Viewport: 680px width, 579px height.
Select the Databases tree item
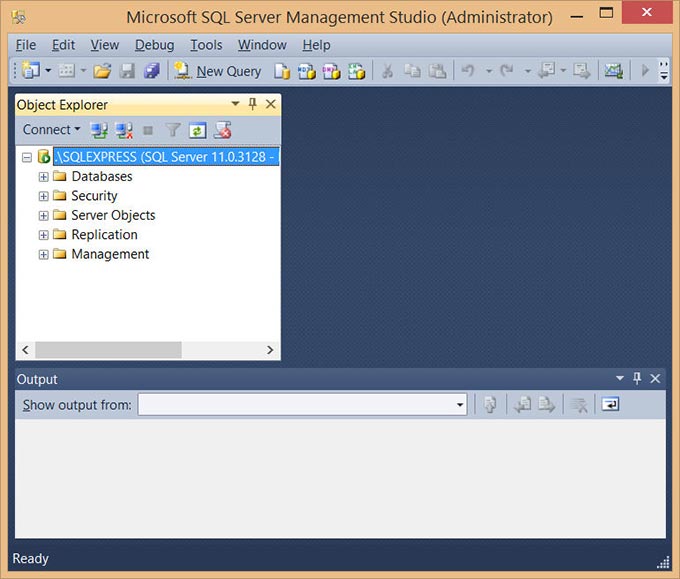(x=101, y=177)
